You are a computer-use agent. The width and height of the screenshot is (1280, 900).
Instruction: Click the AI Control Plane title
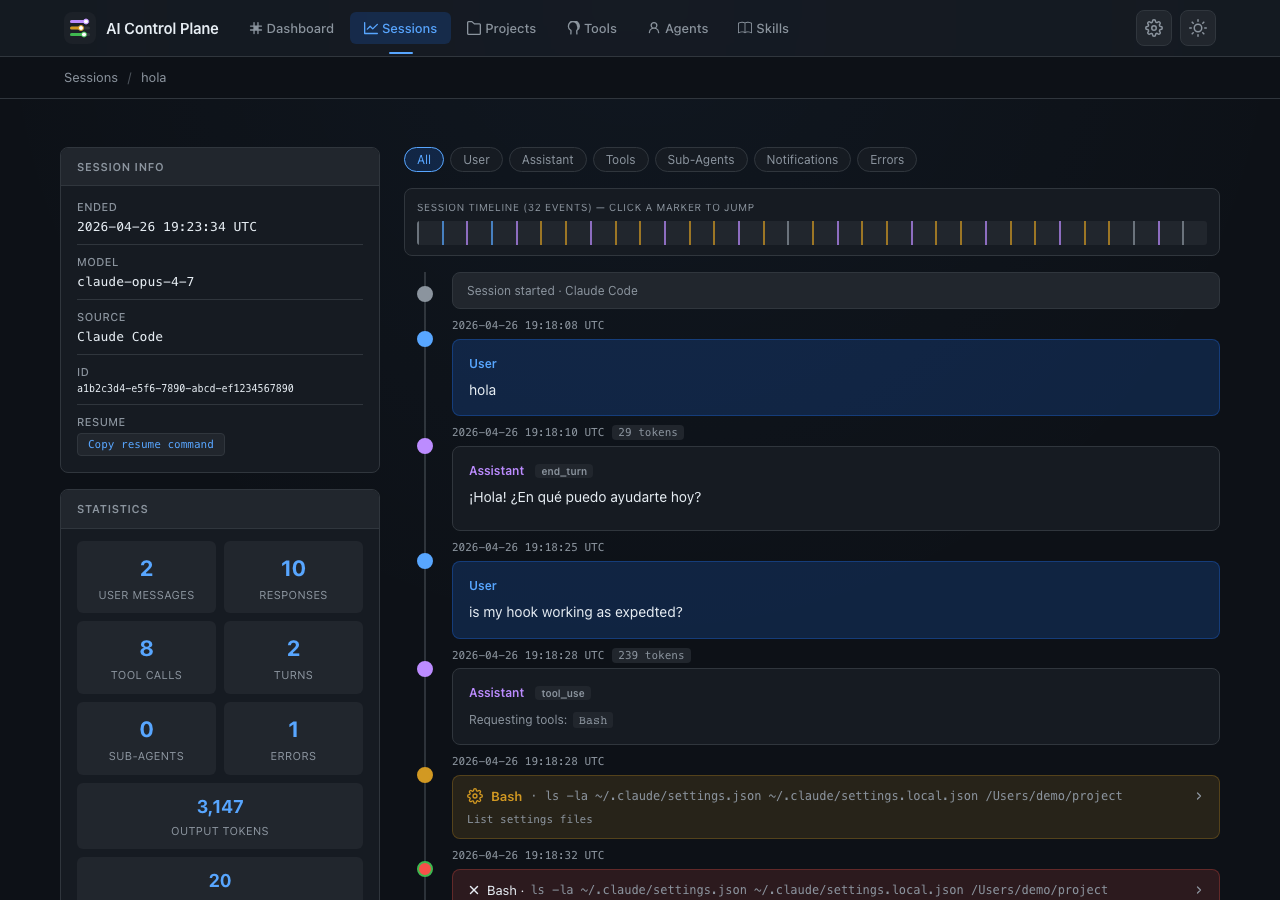click(x=162, y=28)
